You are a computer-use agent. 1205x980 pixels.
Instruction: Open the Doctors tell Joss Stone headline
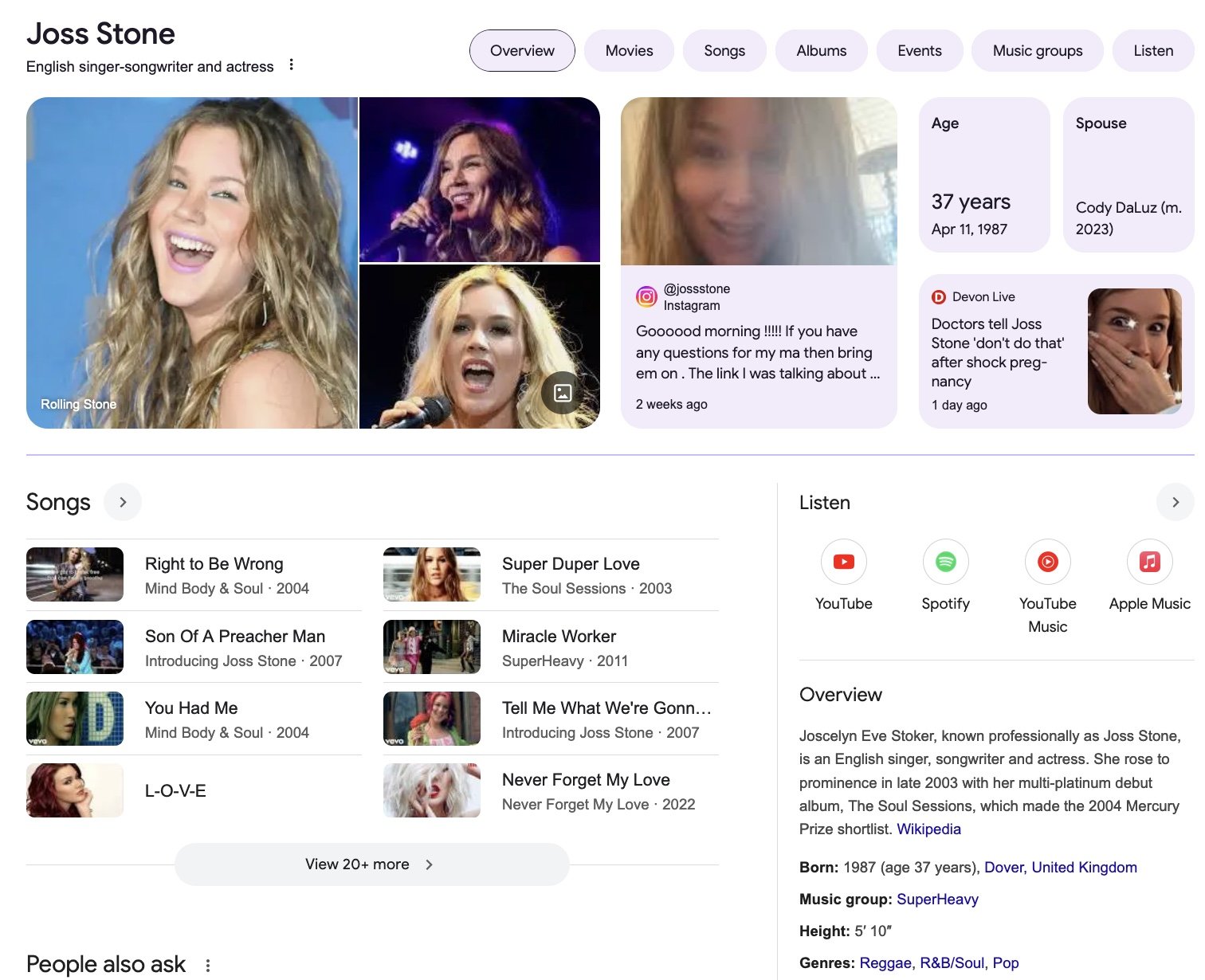998,353
